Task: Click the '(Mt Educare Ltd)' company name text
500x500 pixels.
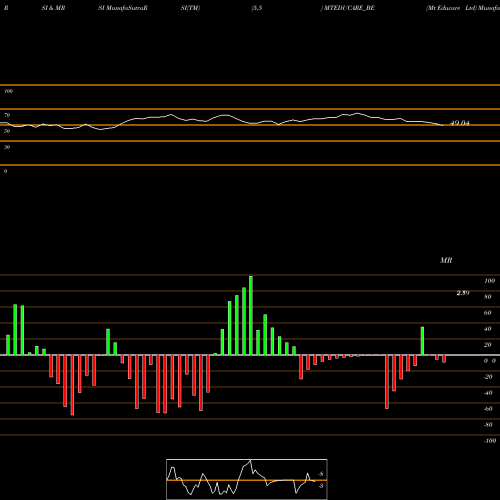Action: click(x=451, y=8)
